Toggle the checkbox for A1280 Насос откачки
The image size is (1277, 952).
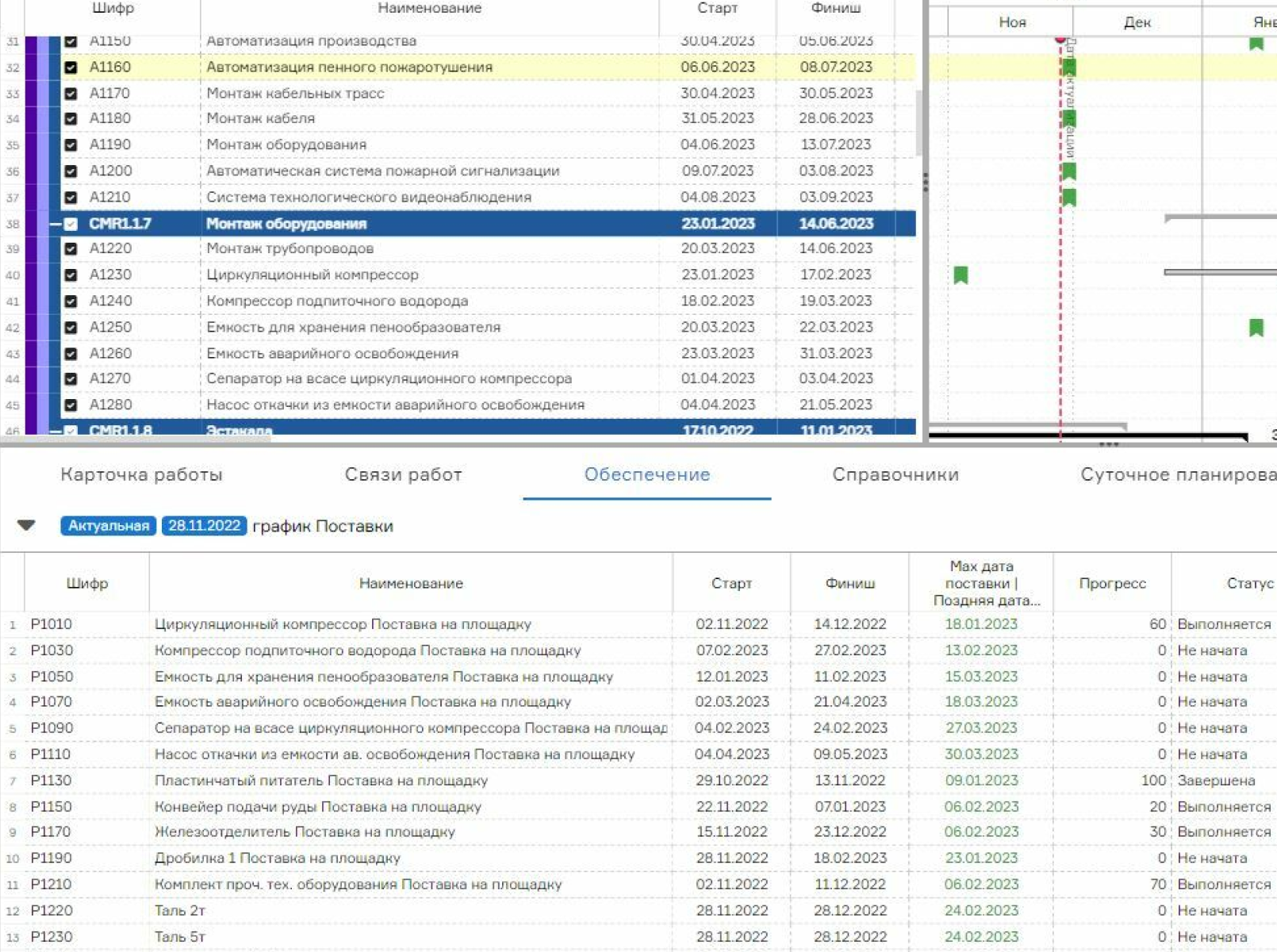pyautogui.click(x=71, y=405)
